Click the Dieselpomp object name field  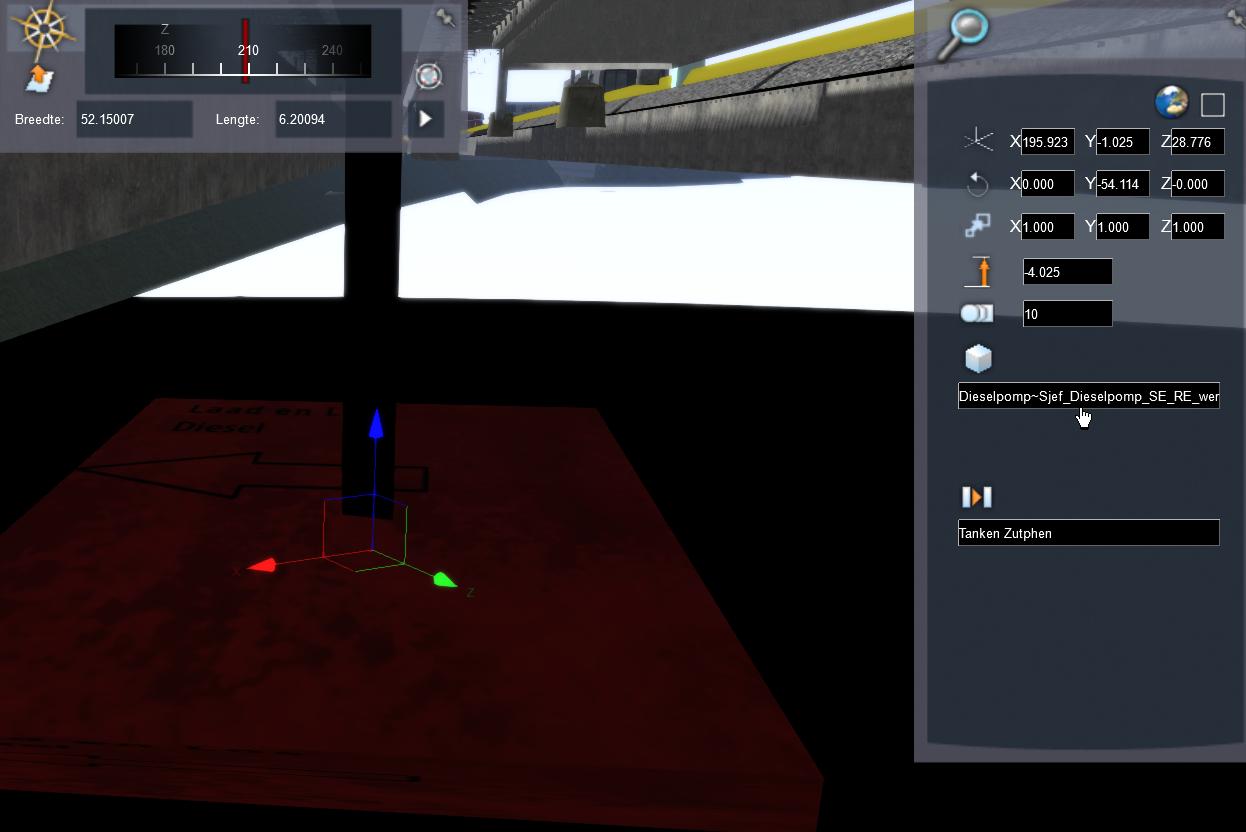(1088, 397)
